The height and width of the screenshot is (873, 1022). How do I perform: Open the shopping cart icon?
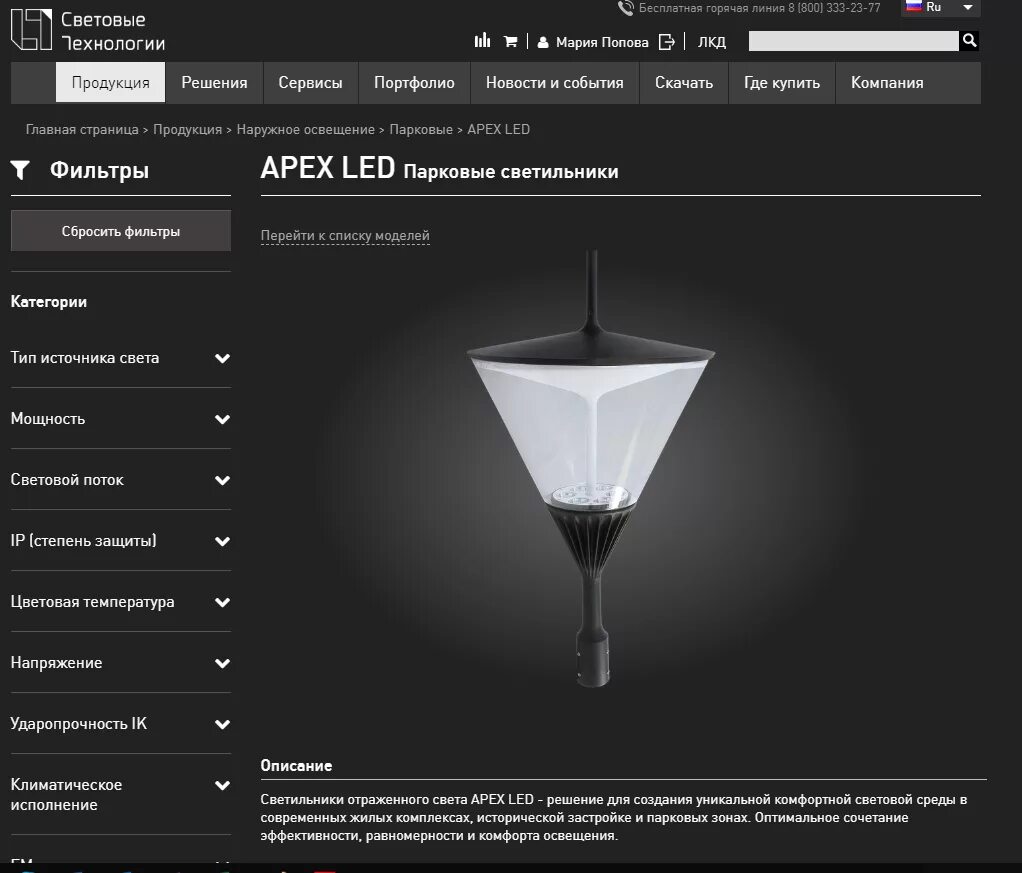[x=511, y=42]
